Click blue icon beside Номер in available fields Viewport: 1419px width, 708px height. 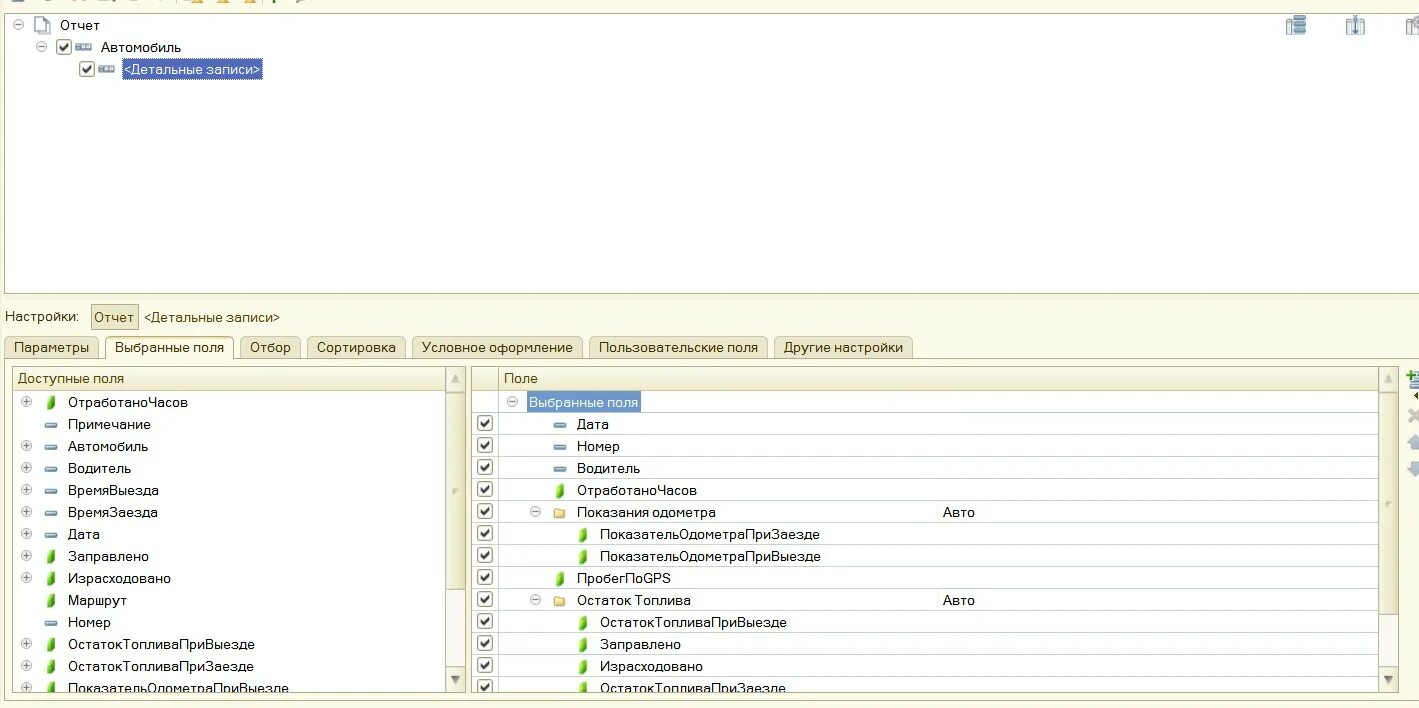click(x=51, y=622)
